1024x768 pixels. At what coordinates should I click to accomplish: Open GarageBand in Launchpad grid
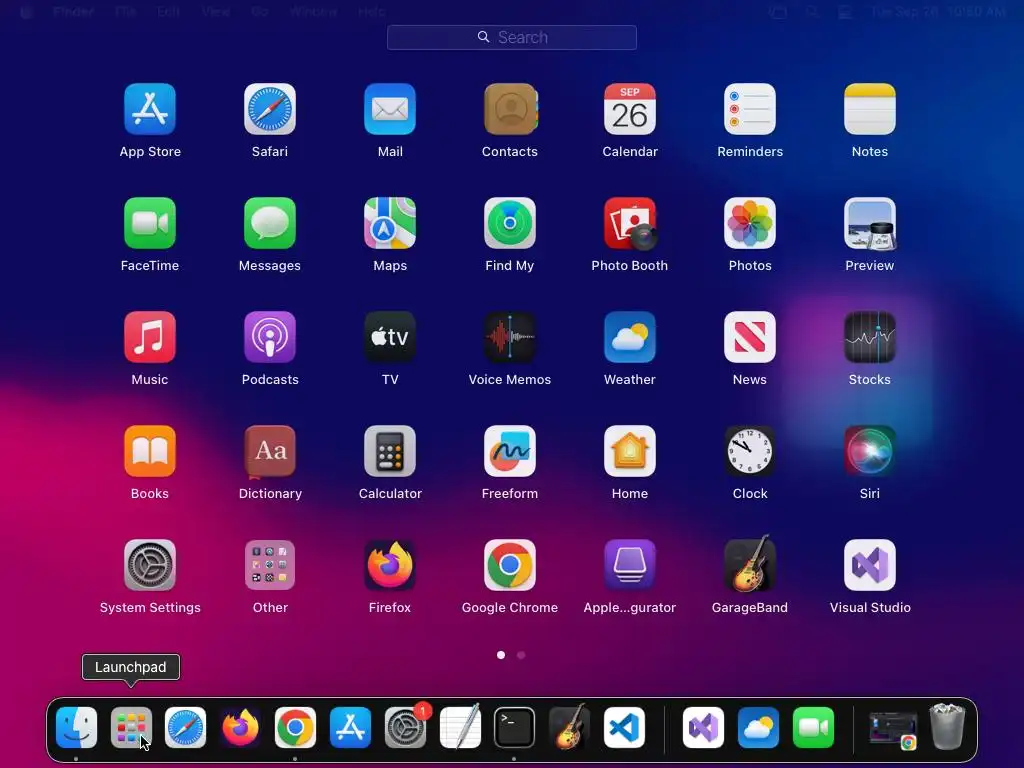click(750, 565)
